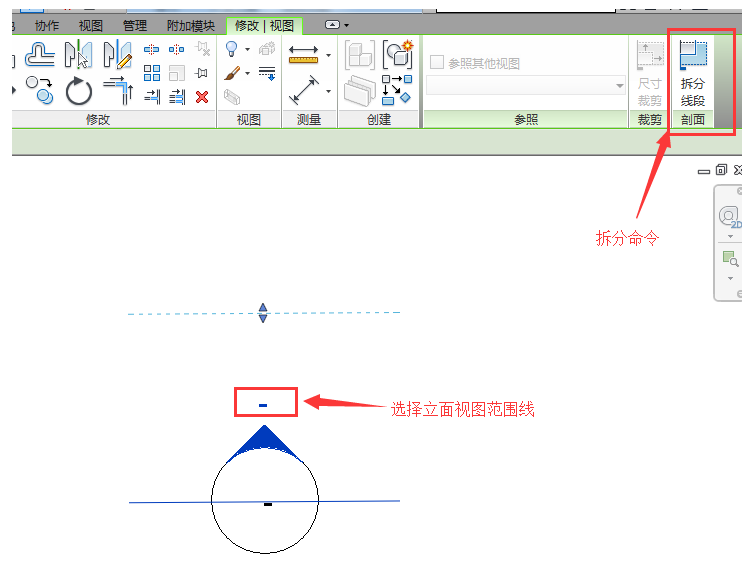
Task: Expand the Hide in View lightbulb dropdown
Action: pos(247,49)
